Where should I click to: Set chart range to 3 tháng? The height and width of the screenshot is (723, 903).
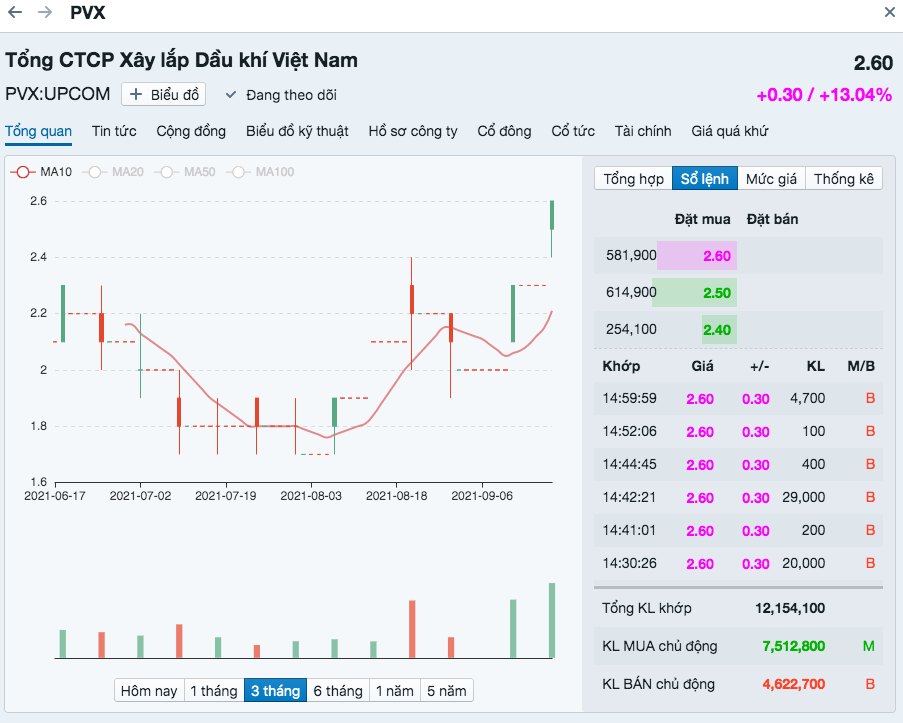[275, 691]
